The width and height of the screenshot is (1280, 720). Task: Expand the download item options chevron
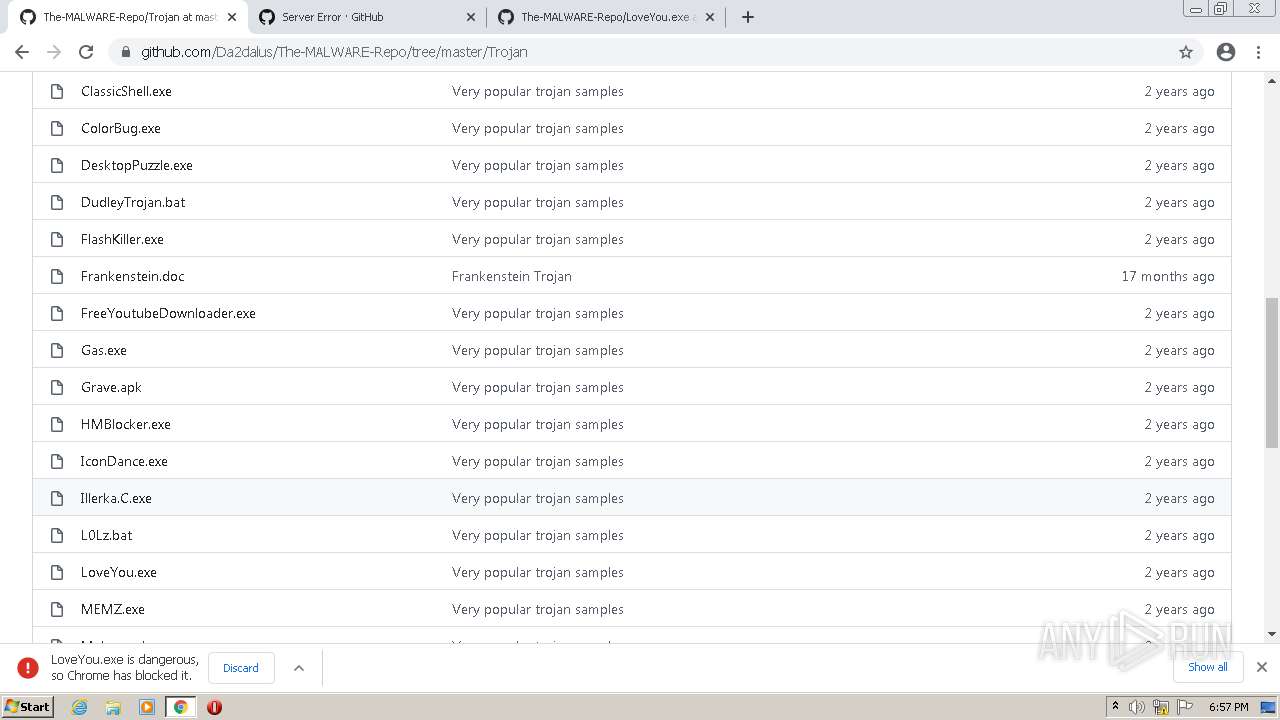click(298, 668)
